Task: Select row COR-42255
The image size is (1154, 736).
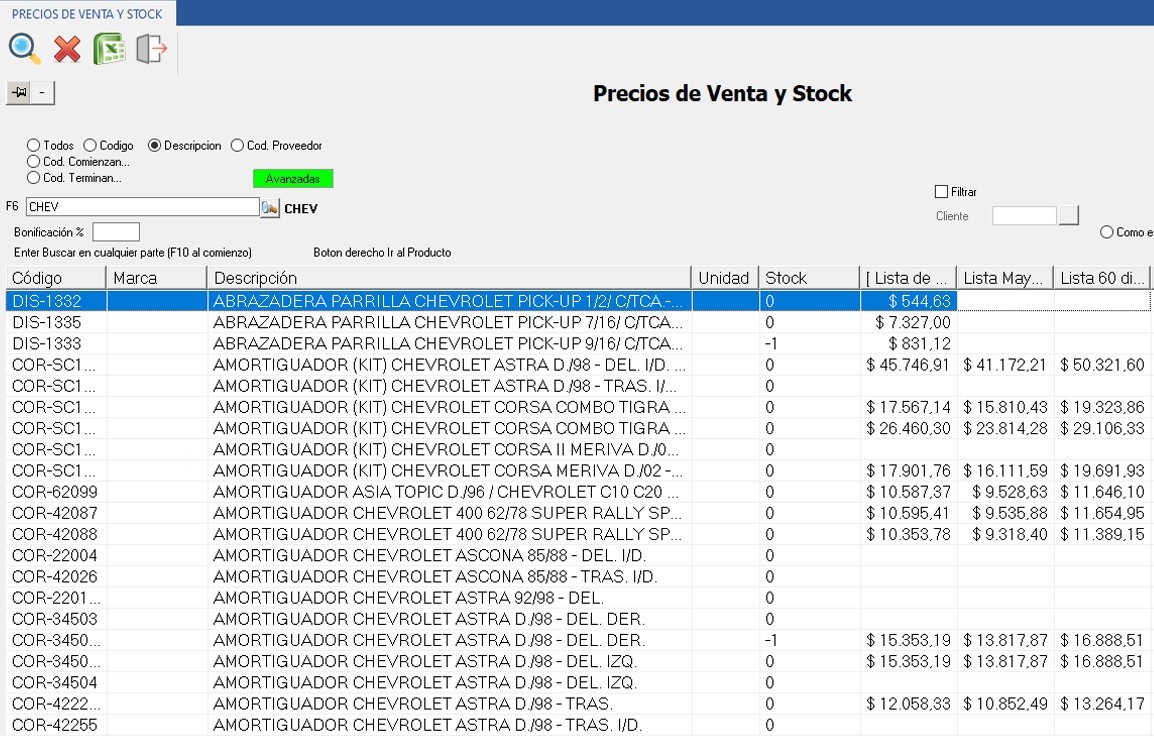Action: click(578, 725)
